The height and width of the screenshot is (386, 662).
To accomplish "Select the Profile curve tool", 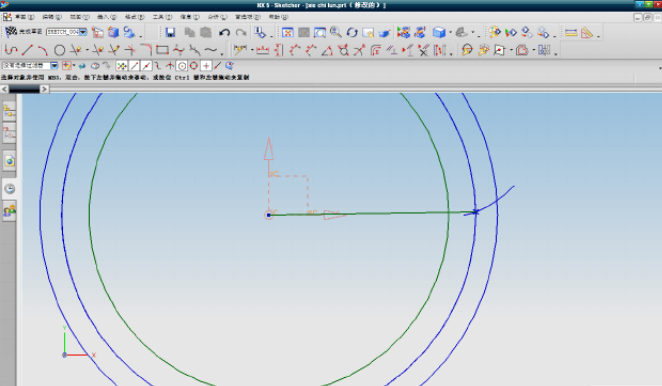I will click(x=11, y=50).
